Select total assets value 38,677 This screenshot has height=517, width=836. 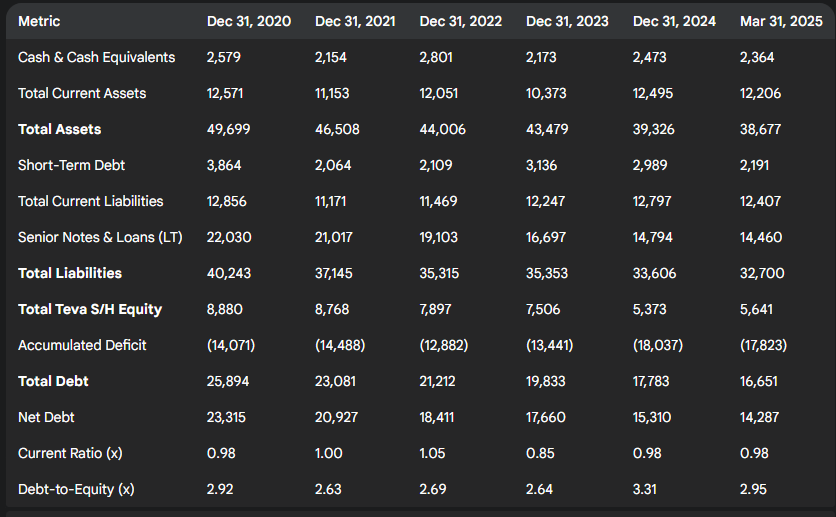coord(760,129)
